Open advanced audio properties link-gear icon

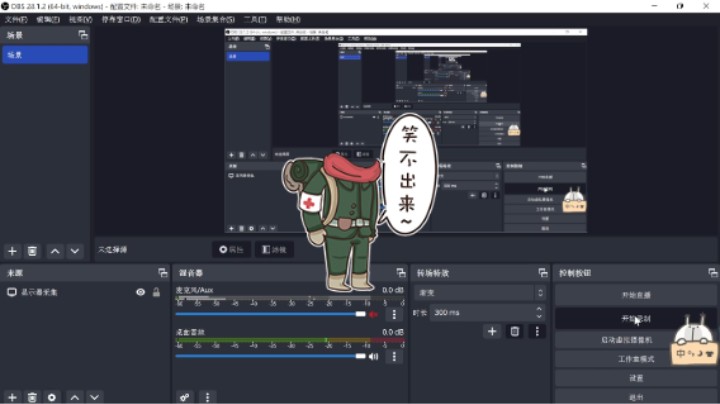tap(185, 397)
